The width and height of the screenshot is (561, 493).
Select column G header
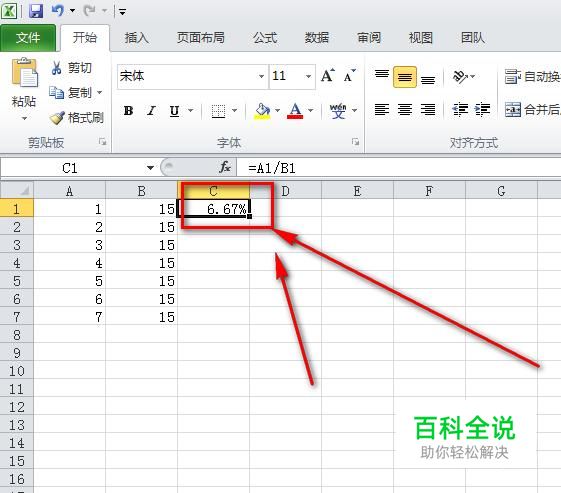coord(501,191)
